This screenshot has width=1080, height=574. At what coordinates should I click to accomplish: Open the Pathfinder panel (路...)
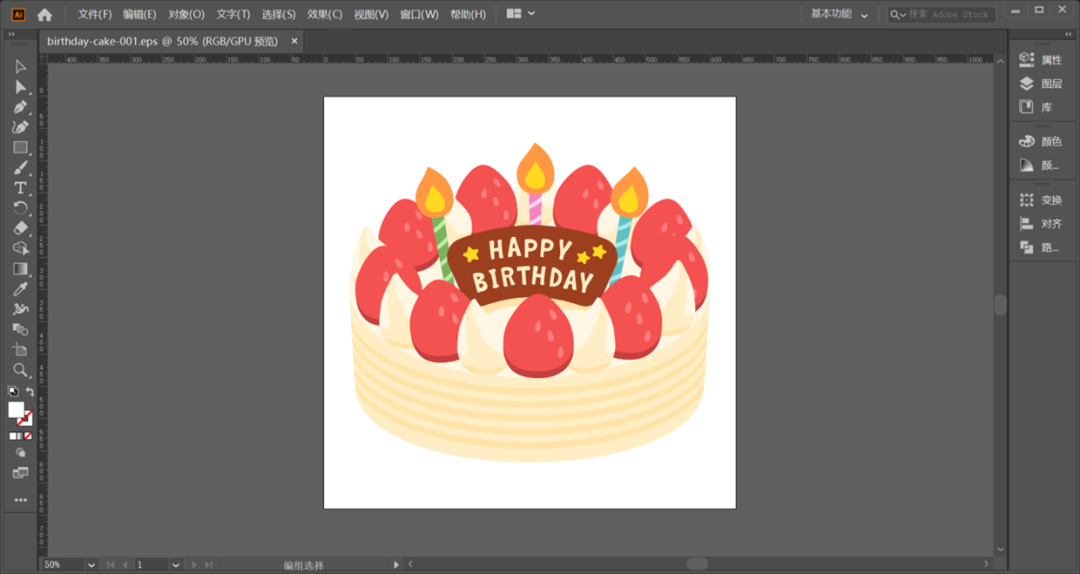point(1041,247)
